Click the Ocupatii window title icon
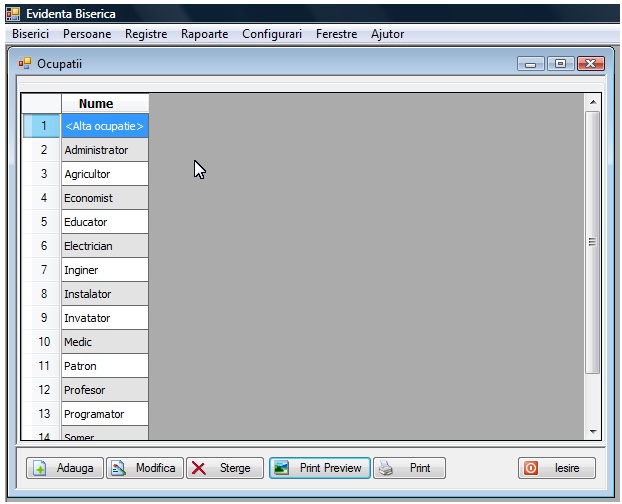Screen dimensions: 622x504 click(25, 64)
